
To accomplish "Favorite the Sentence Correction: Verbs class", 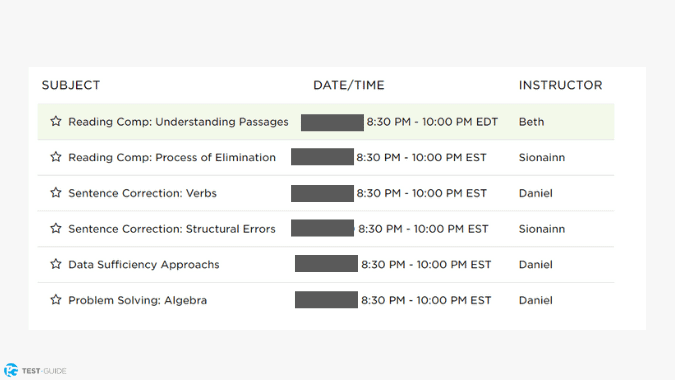I will point(56,193).
